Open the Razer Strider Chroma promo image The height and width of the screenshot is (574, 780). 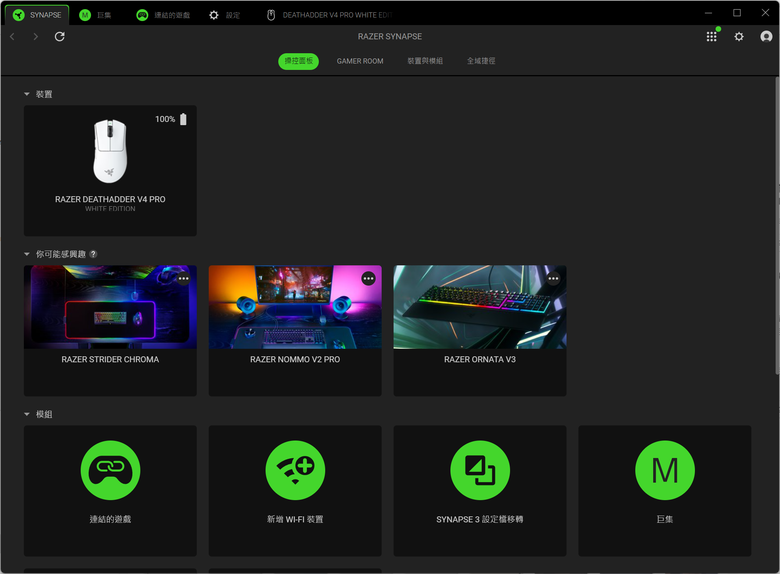tap(110, 307)
